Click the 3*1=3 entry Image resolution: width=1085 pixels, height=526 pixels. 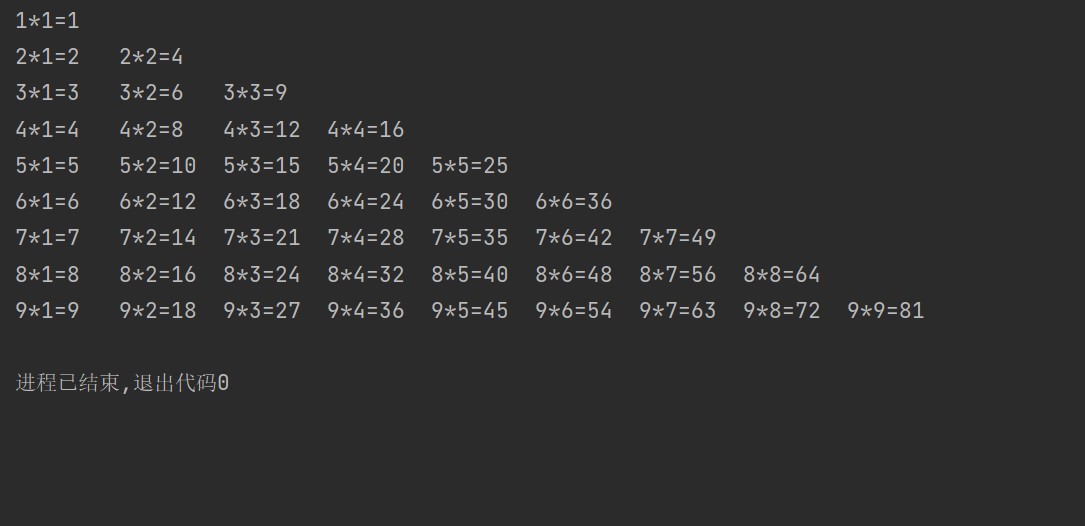[47, 93]
